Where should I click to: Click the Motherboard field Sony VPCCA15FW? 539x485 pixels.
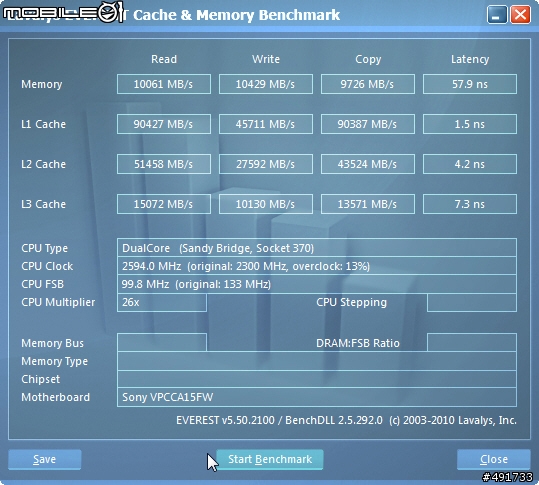[x=317, y=397]
